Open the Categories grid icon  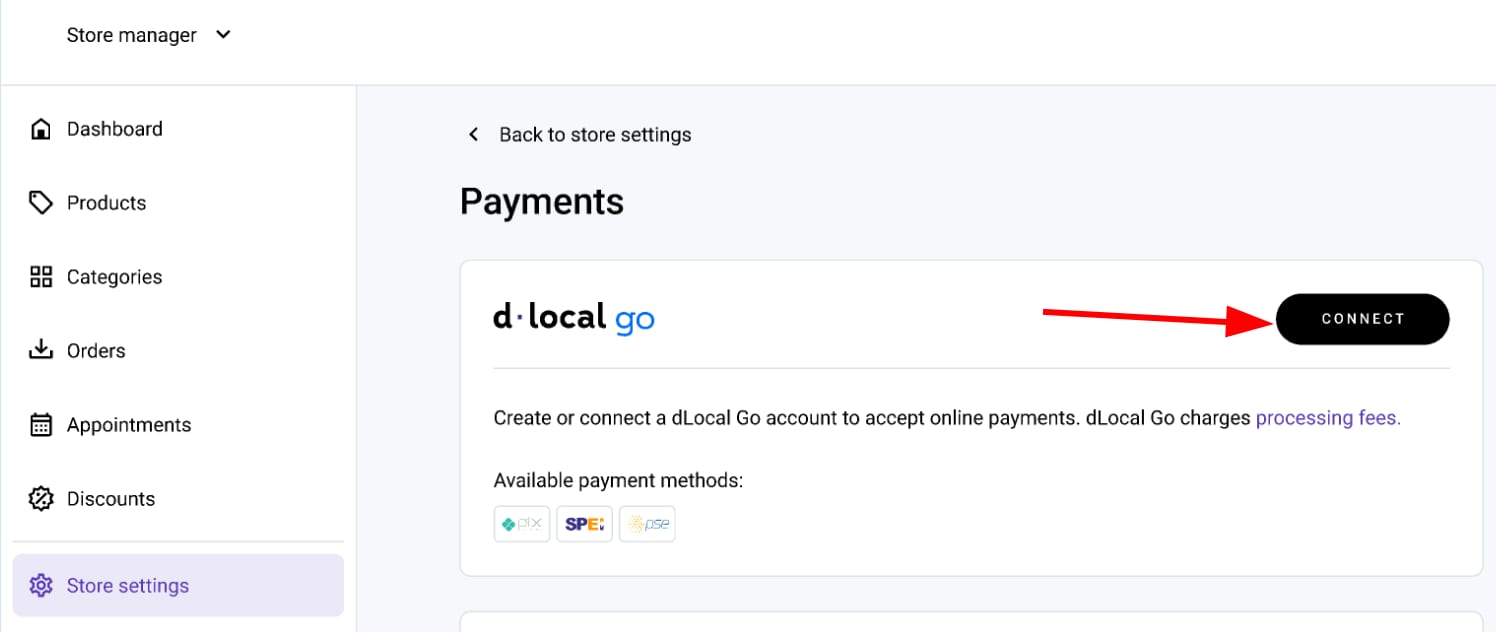pyautogui.click(x=41, y=277)
